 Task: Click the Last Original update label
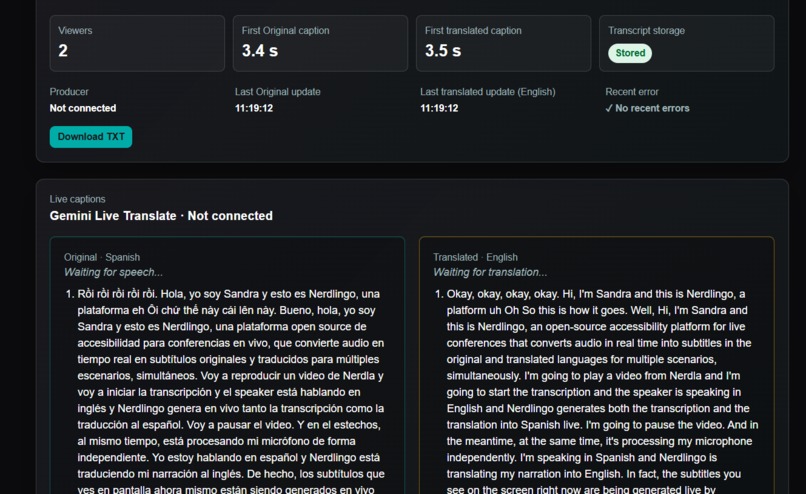pos(278,92)
